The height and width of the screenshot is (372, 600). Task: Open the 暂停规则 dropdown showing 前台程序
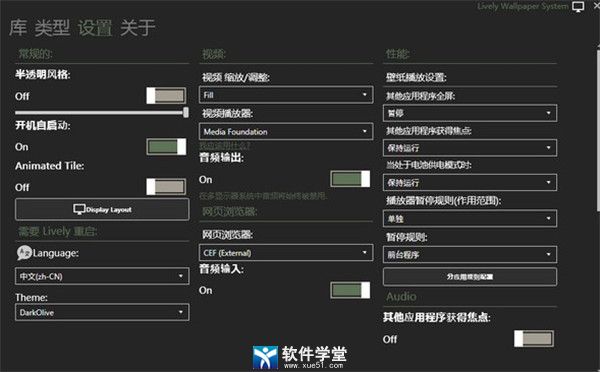click(470, 255)
